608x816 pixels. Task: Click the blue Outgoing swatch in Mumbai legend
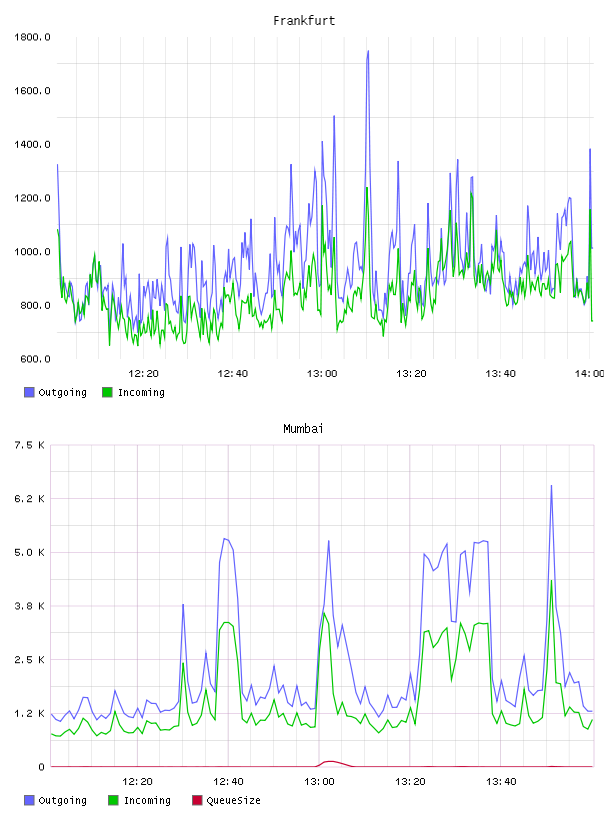click(x=29, y=800)
